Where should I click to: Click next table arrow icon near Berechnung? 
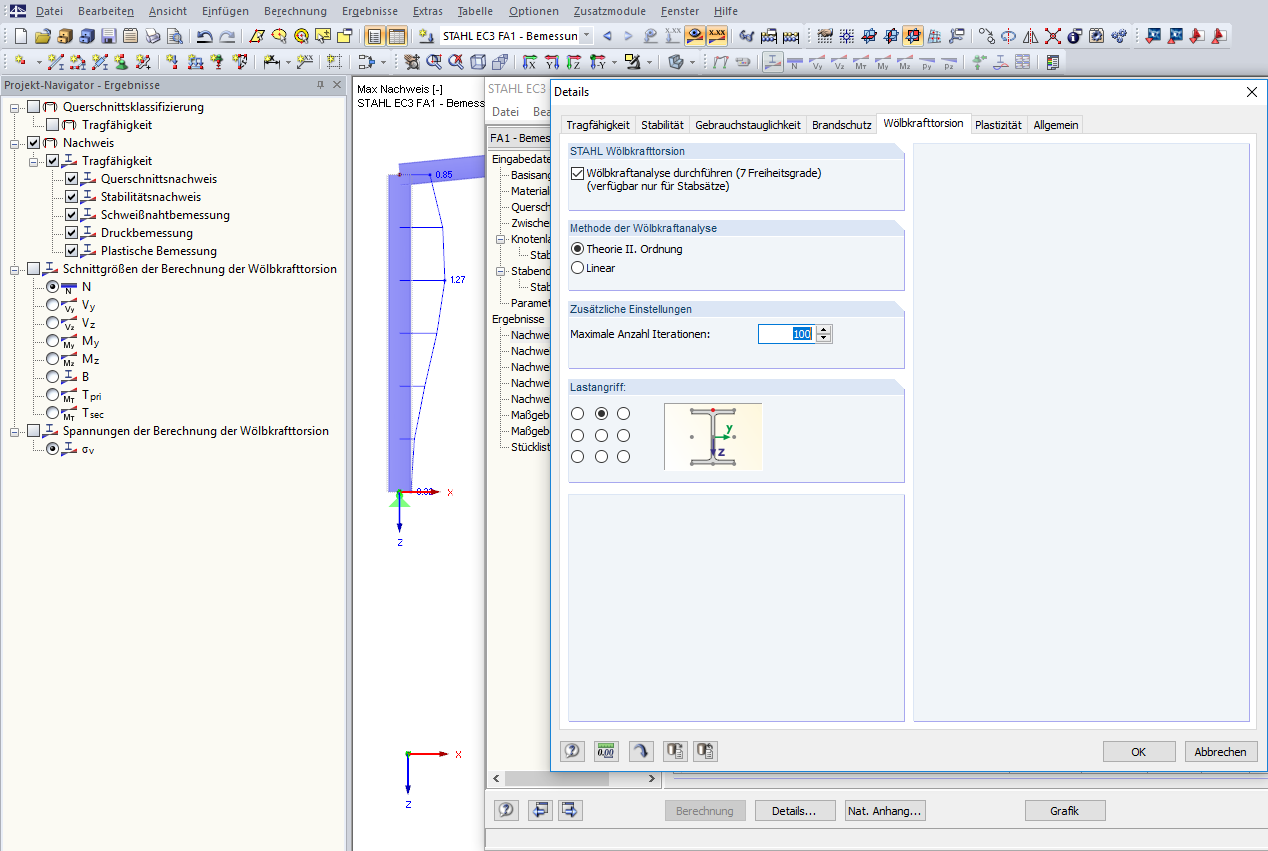click(x=571, y=810)
